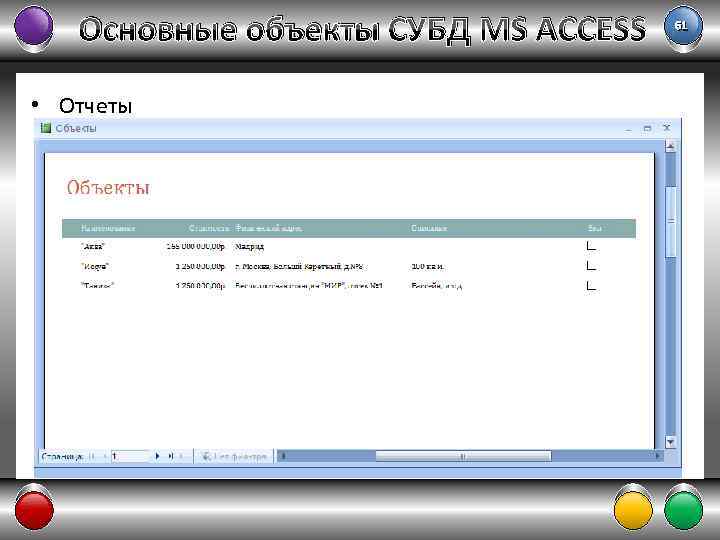
Task: Jump to the first report page
Action: 92,456
